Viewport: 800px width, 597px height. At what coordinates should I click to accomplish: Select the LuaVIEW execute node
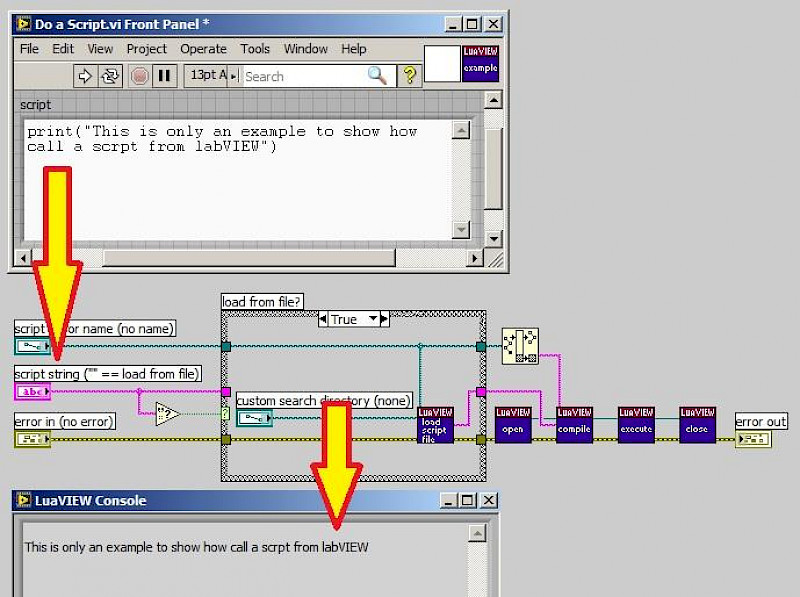(636, 423)
